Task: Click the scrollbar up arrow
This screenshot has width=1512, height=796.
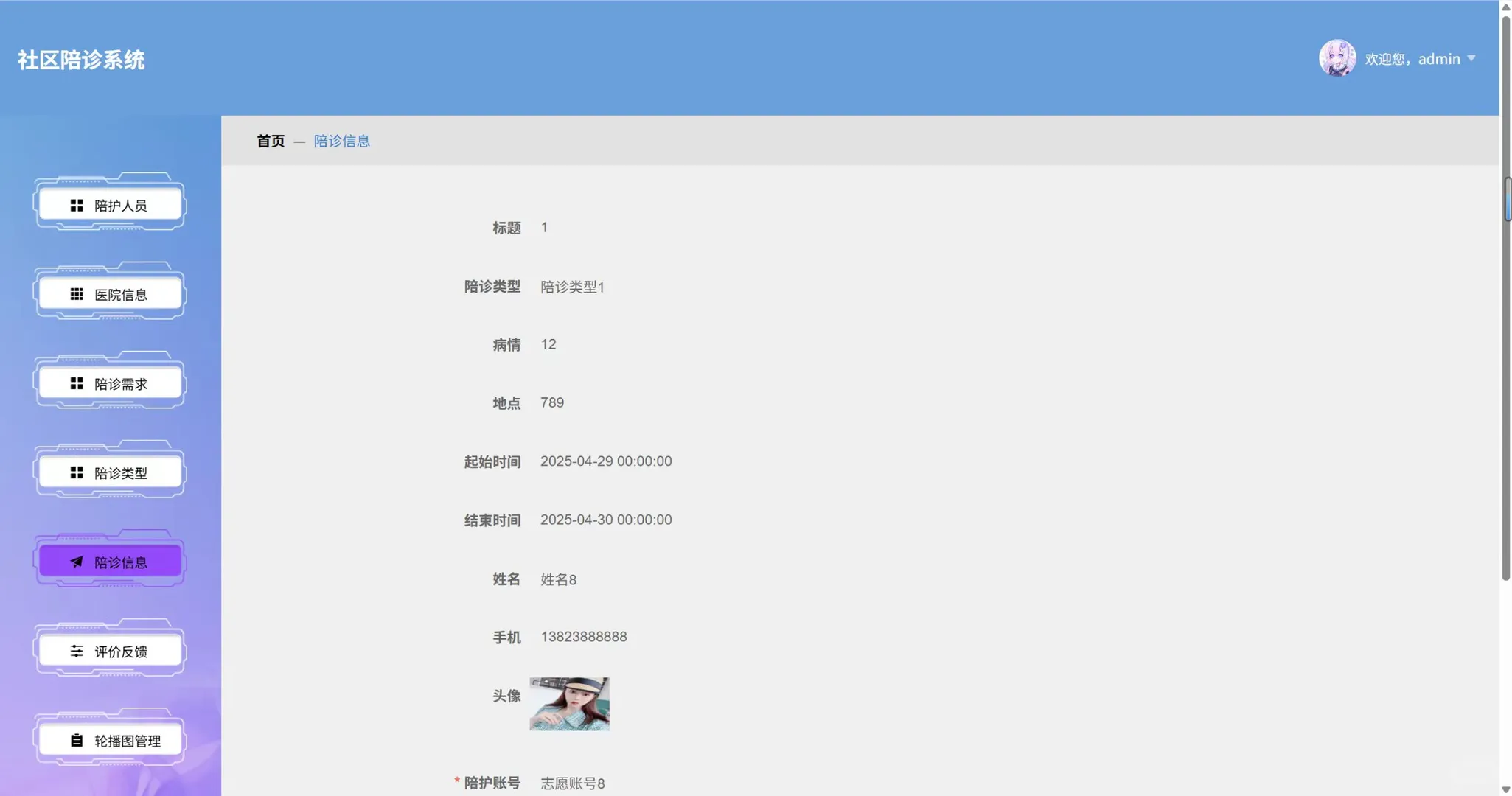Action: [1505, 6]
